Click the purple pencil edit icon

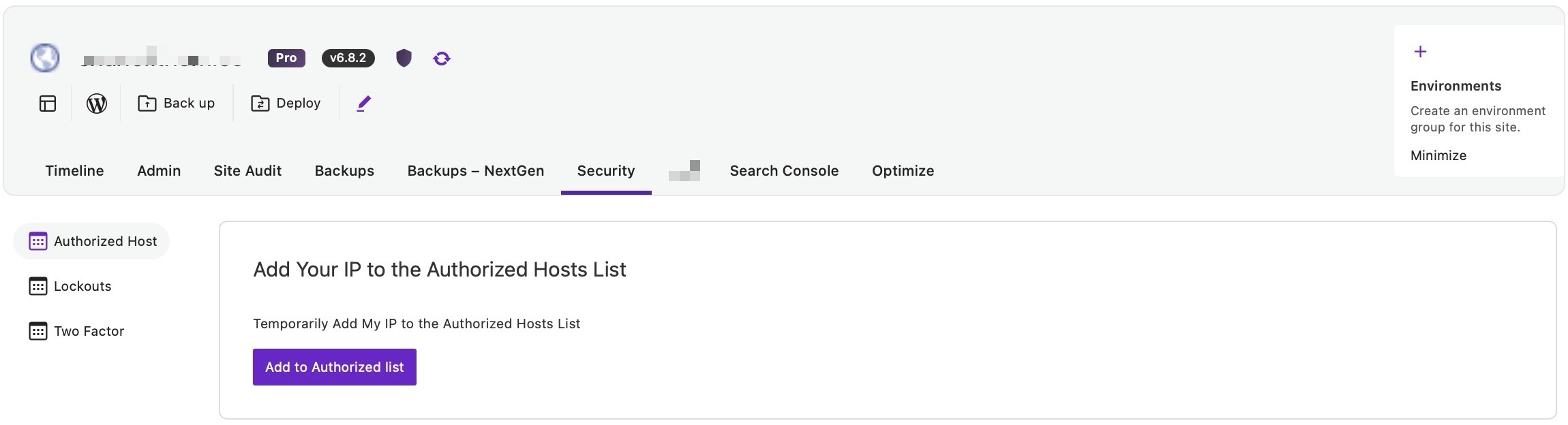364,104
